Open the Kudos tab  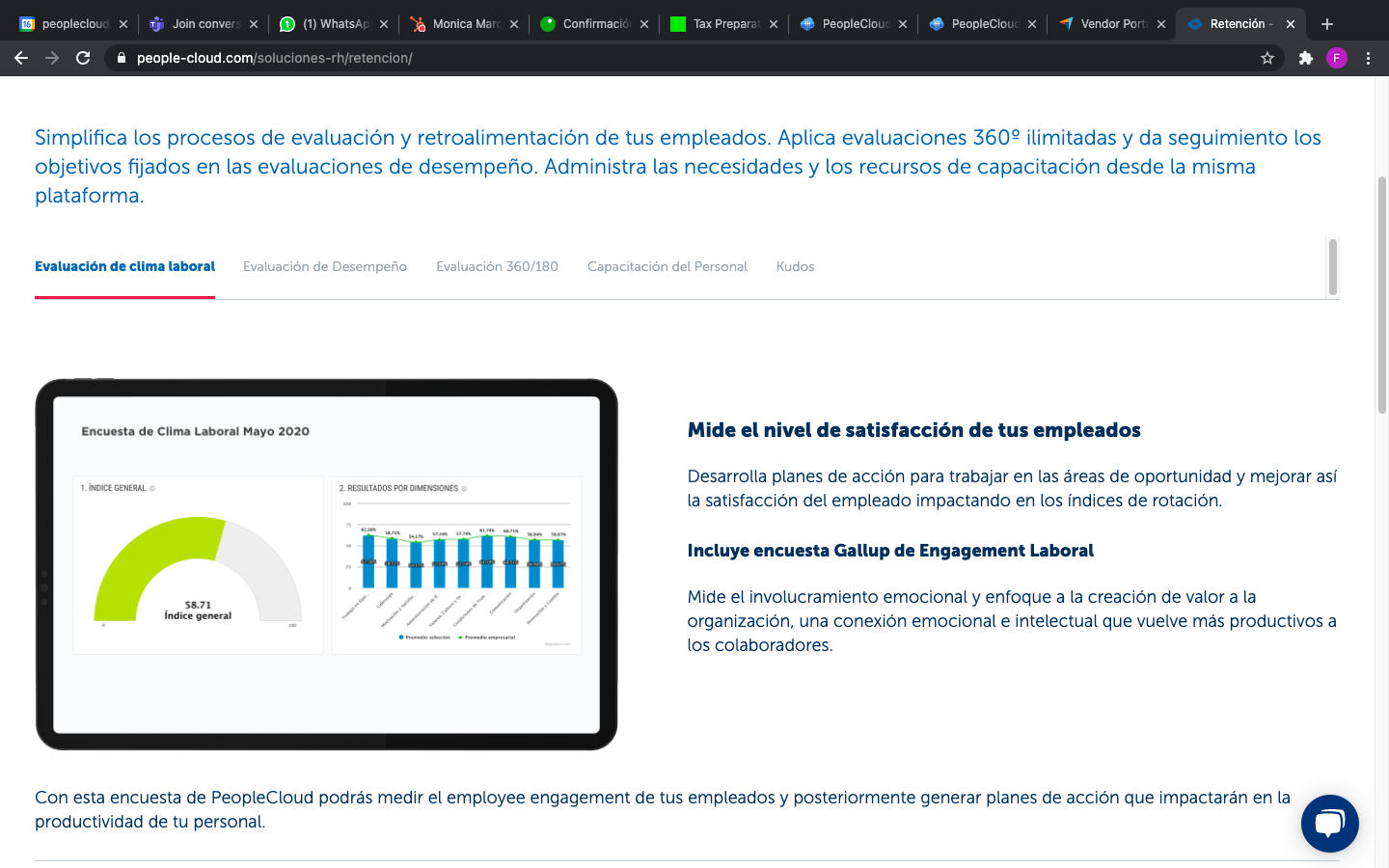pos(795,266)
